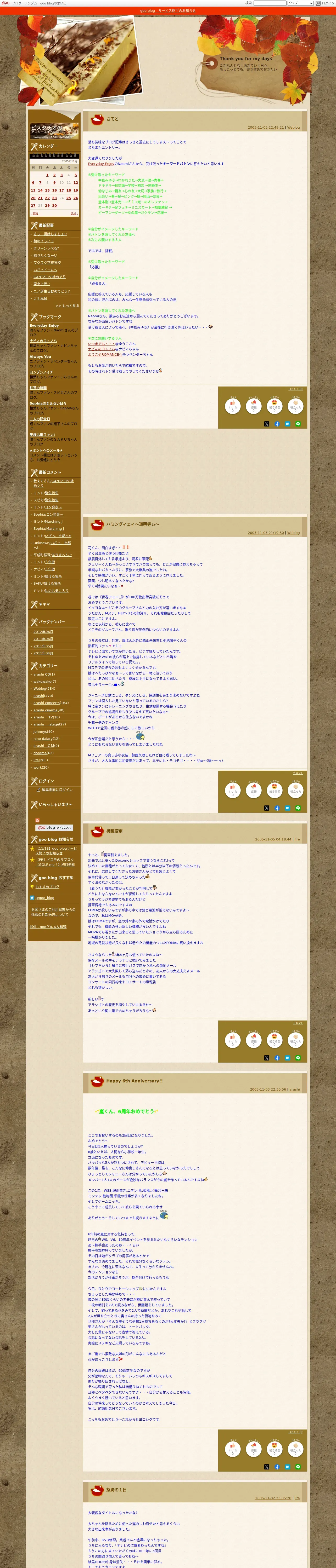Click the goo blog アドバンス button
Viewport: 336px width, 1568px height.
pos(54,828)
